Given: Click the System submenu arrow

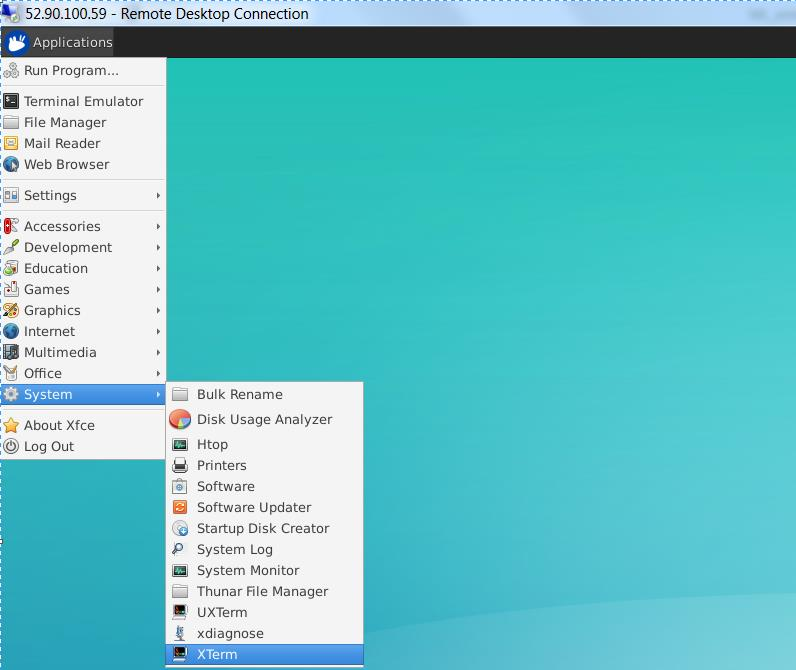Looking at the screenshot, I should [x=158, y=394].
